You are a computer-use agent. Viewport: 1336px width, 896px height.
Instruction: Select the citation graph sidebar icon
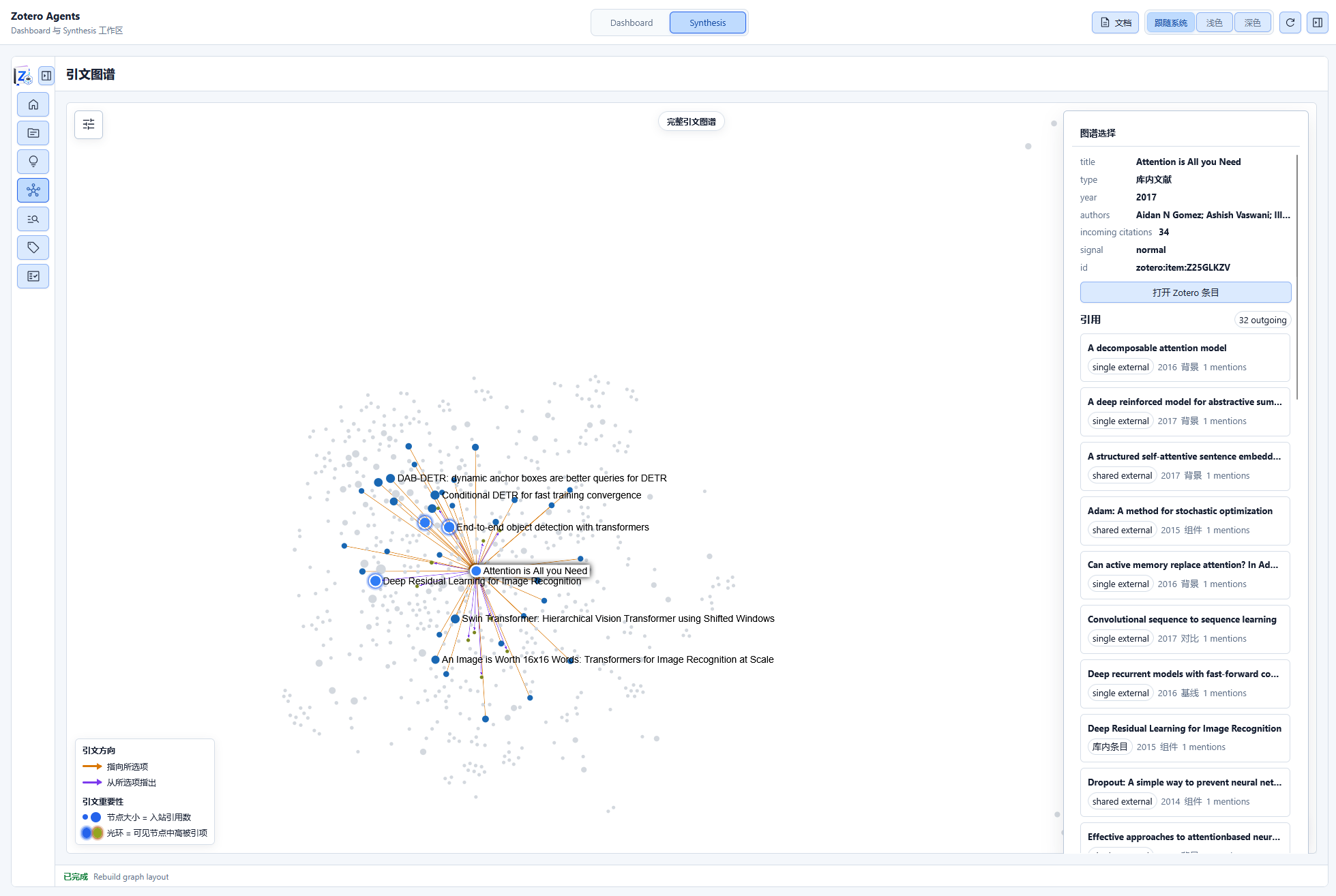33,190
